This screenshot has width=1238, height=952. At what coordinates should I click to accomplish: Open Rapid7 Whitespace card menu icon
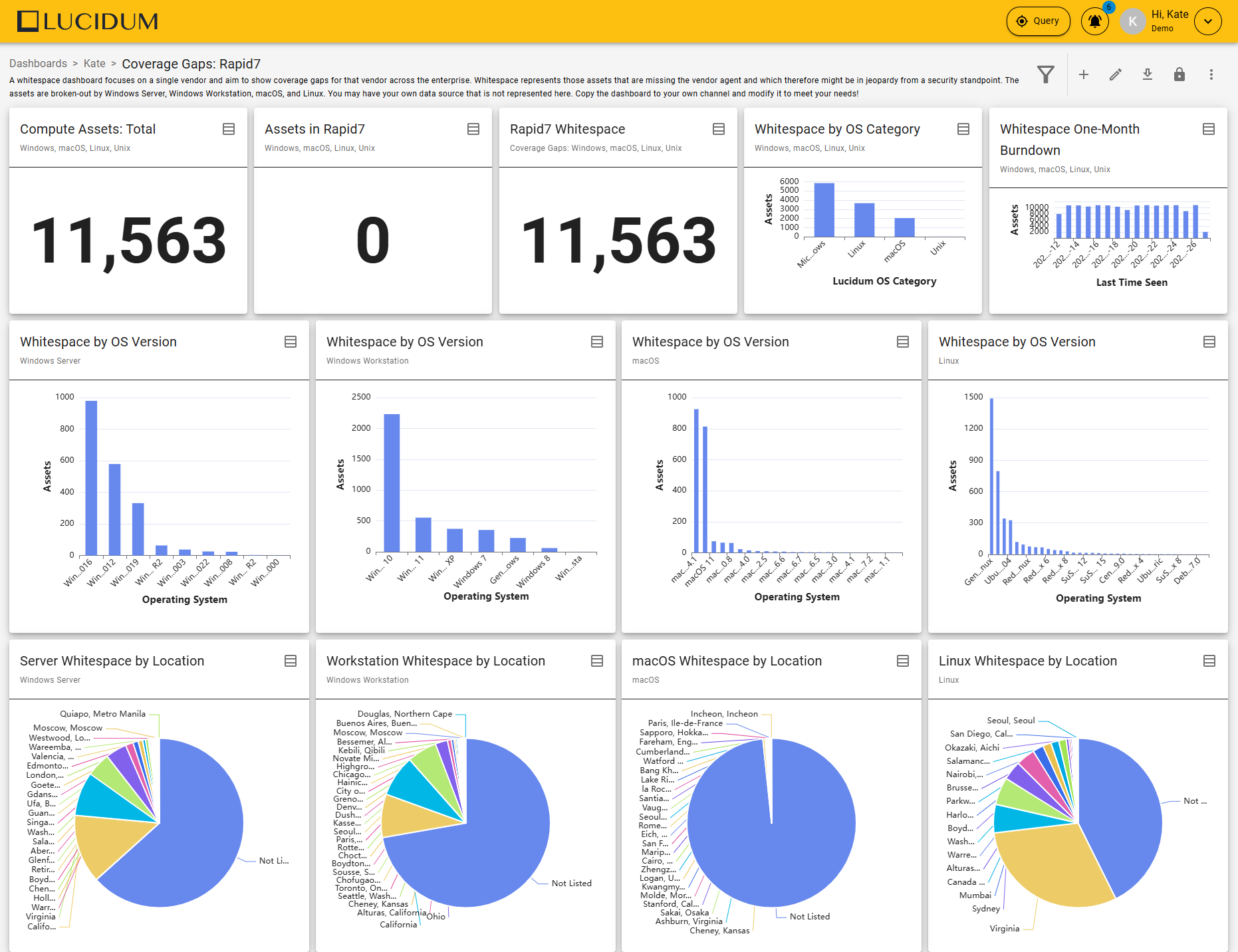click(719, 129)
